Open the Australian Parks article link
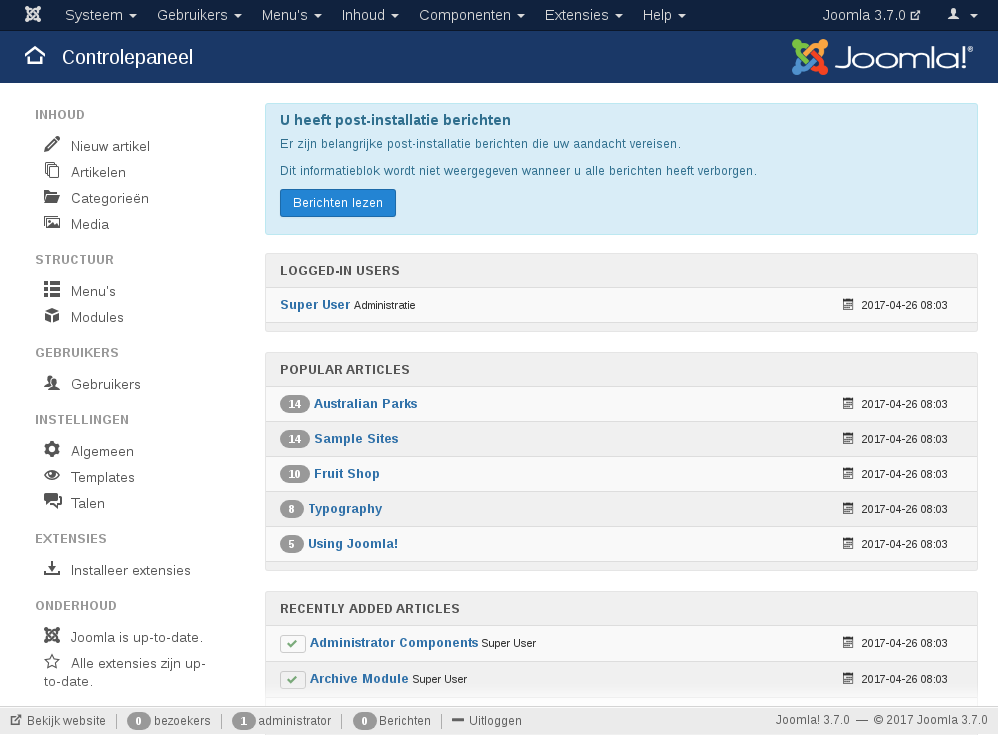Viewport: 998px width, 735px height. point(365,404)
